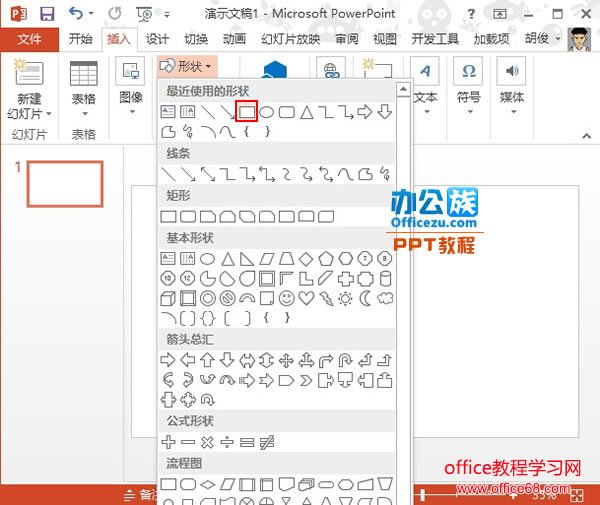
Task: Select slide 1 thumbnail
Action: [65, 184]
